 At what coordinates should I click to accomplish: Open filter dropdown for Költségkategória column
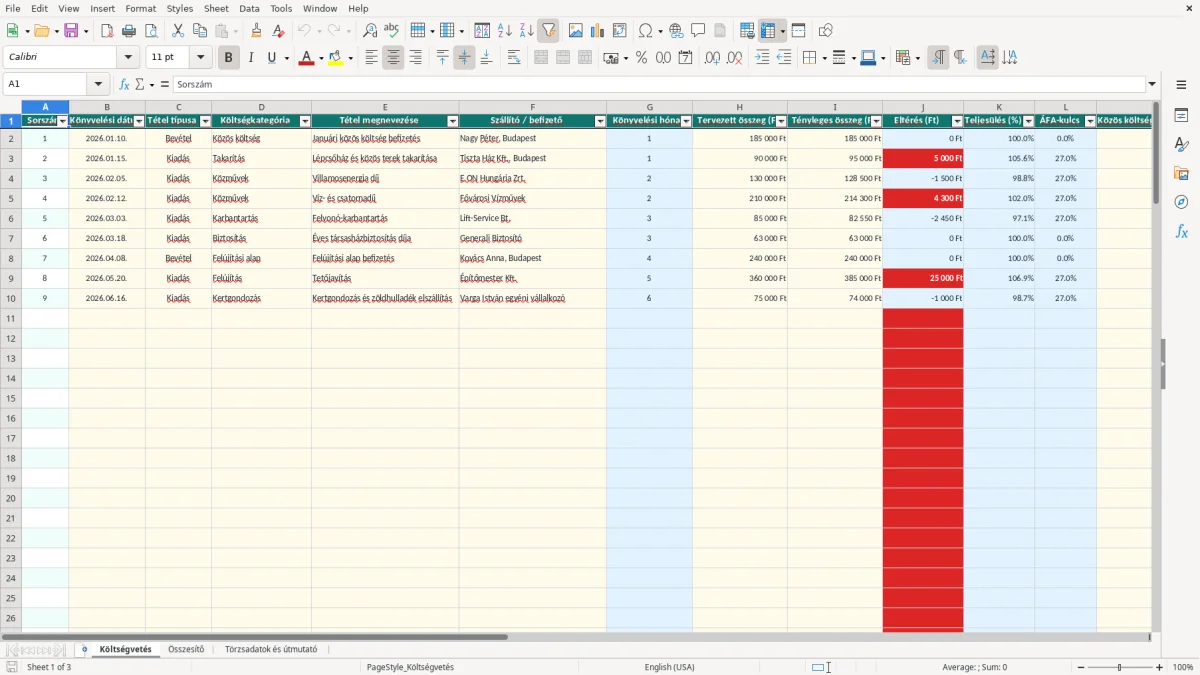305,121
